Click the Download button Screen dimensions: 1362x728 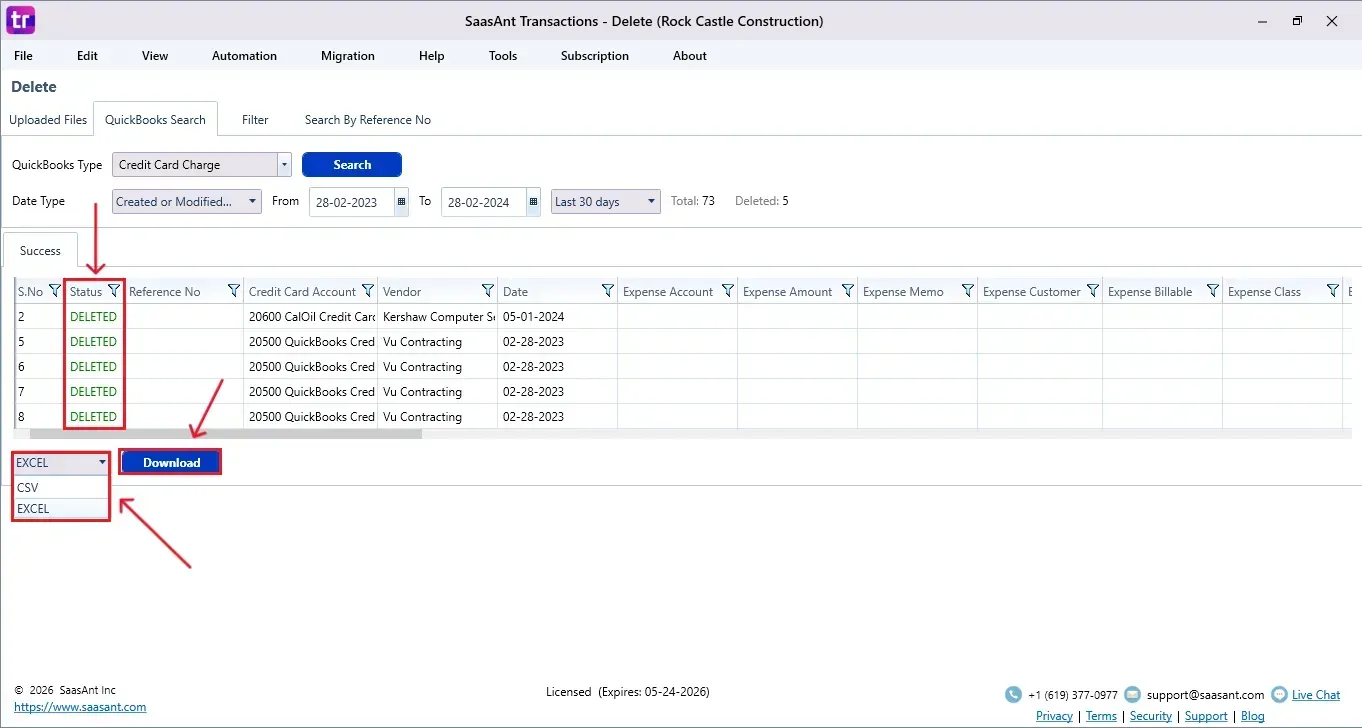tap(171, 462)
